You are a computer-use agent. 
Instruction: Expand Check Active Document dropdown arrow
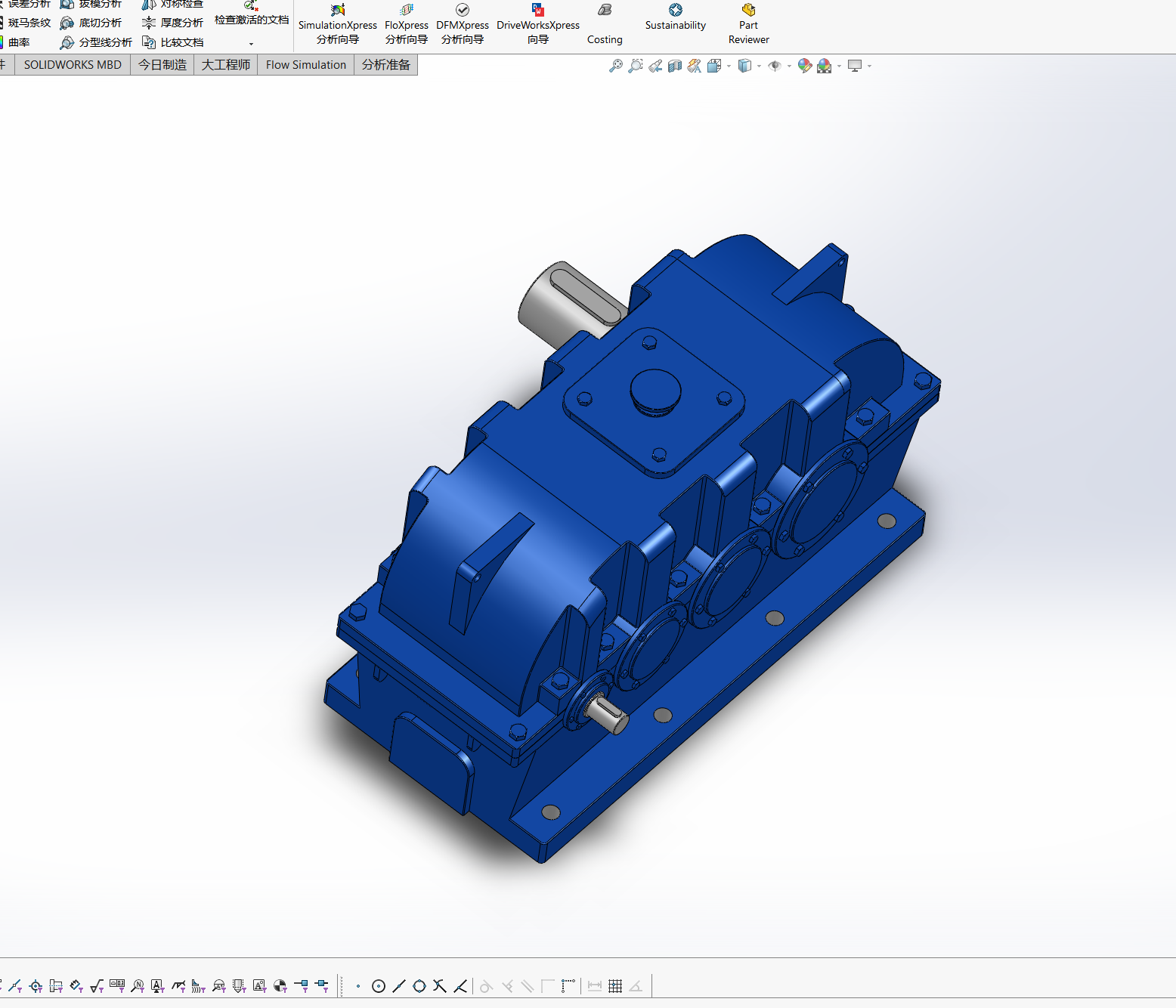(251, 44)
